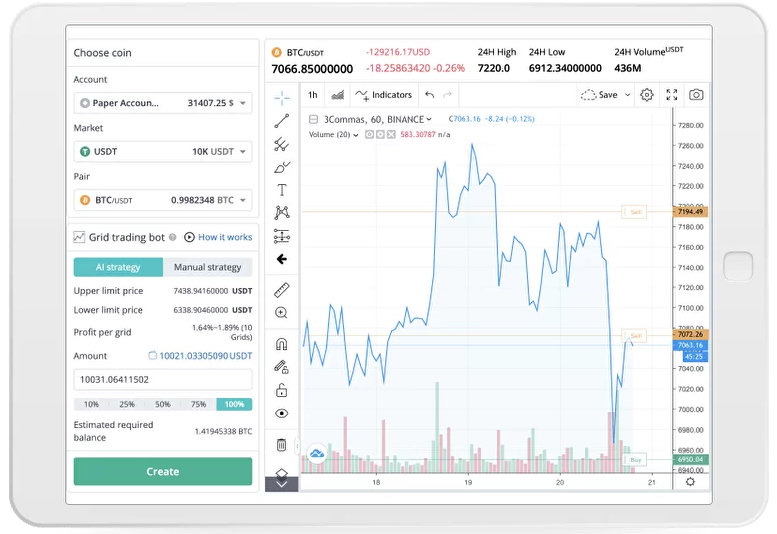Select the AI strategy tab
The image size is (777, 534).
[118, 267]
